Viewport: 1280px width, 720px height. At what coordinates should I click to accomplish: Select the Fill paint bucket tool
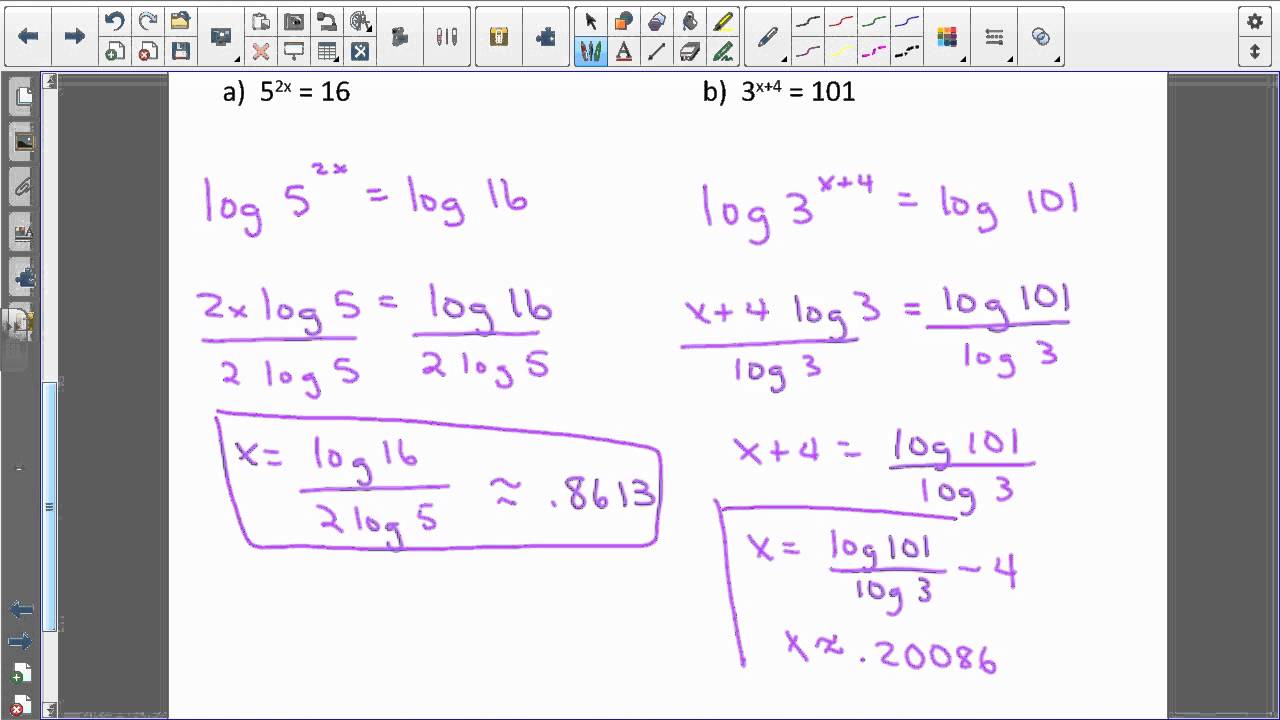[690, 22]
